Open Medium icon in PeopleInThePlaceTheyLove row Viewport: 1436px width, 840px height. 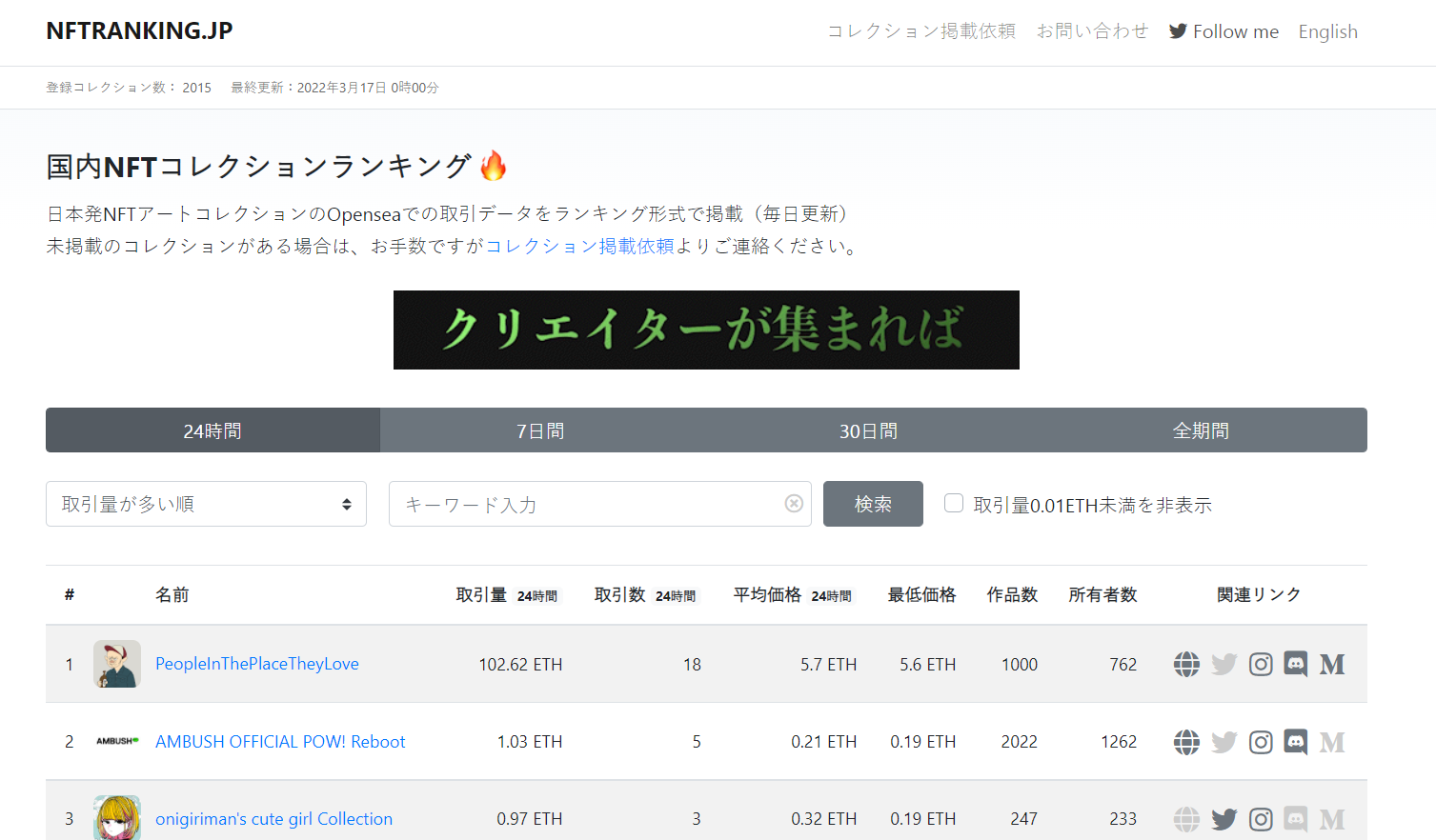pos(1332,664)
